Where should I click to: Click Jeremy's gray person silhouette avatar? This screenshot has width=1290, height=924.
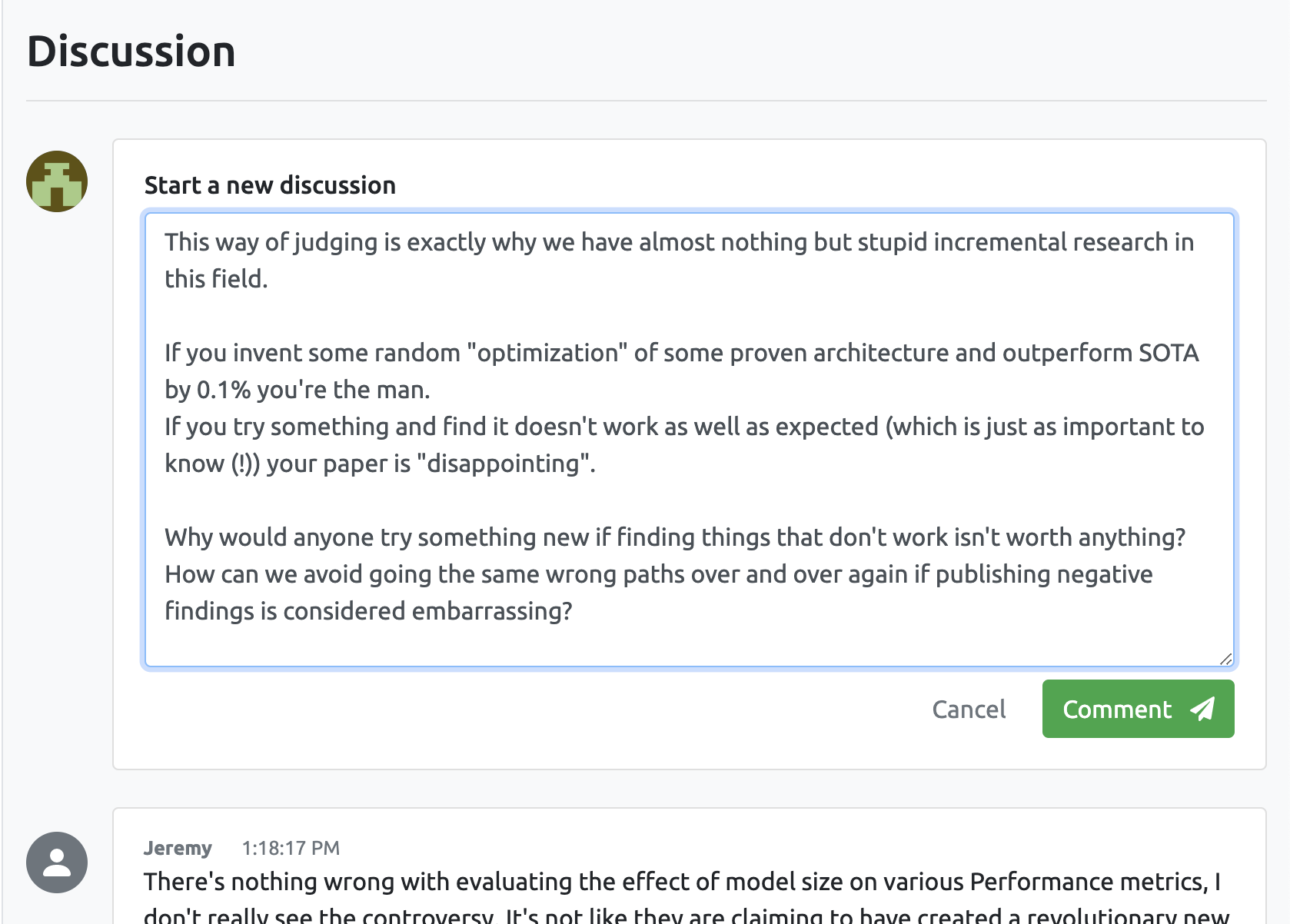pyautogui.click(x=56, y=863)
